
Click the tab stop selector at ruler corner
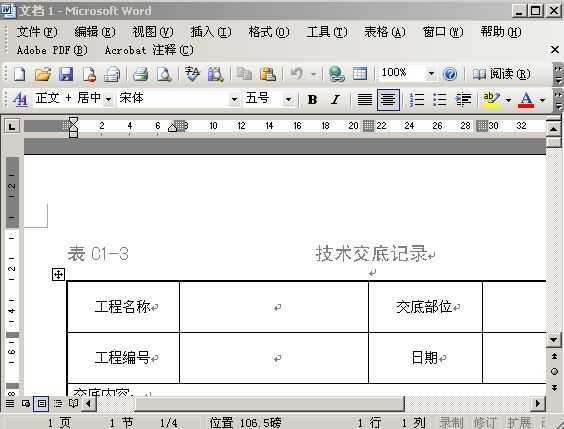[x=12, y=126]
